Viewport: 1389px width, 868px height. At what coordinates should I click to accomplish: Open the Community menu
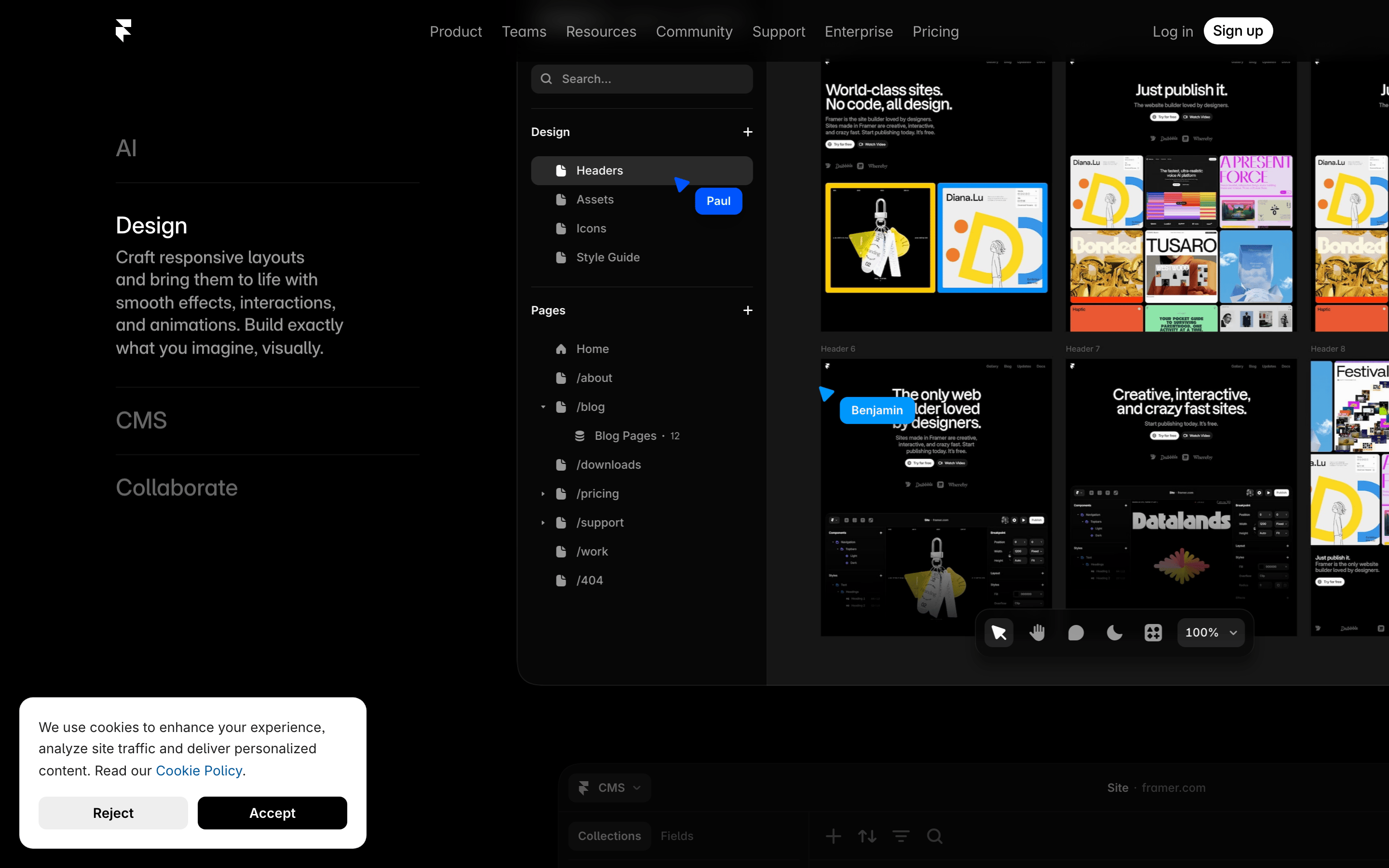pyautogui.click(x=694, y=31)
